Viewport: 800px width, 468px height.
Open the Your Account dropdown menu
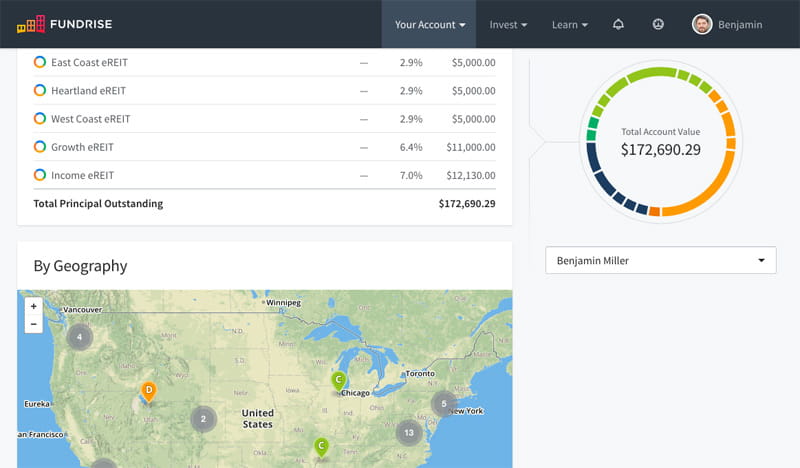[430, 24]
